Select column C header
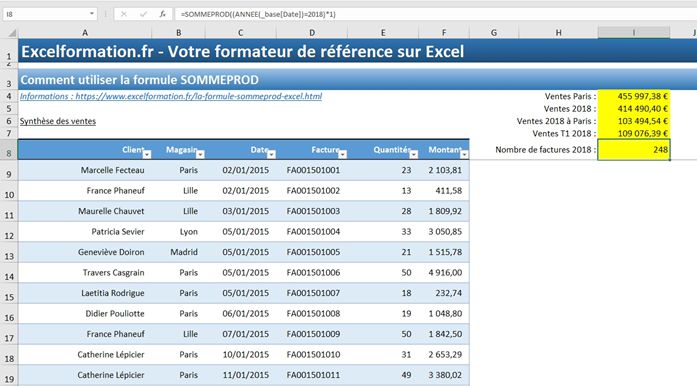The image size is (697, 386). click(x=240, y=32)
